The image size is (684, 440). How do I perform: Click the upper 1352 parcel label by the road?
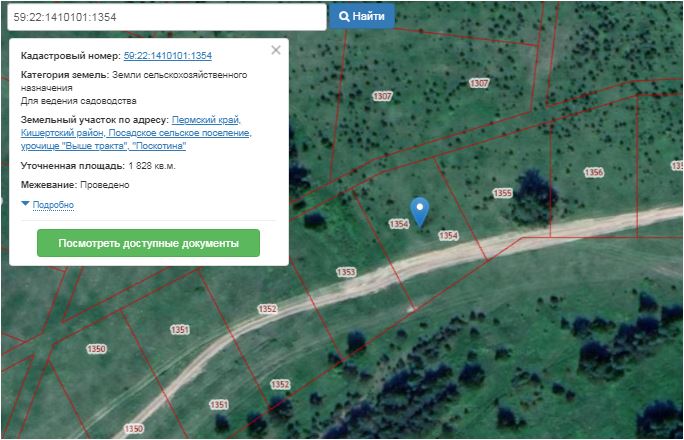tap(267, 309)
